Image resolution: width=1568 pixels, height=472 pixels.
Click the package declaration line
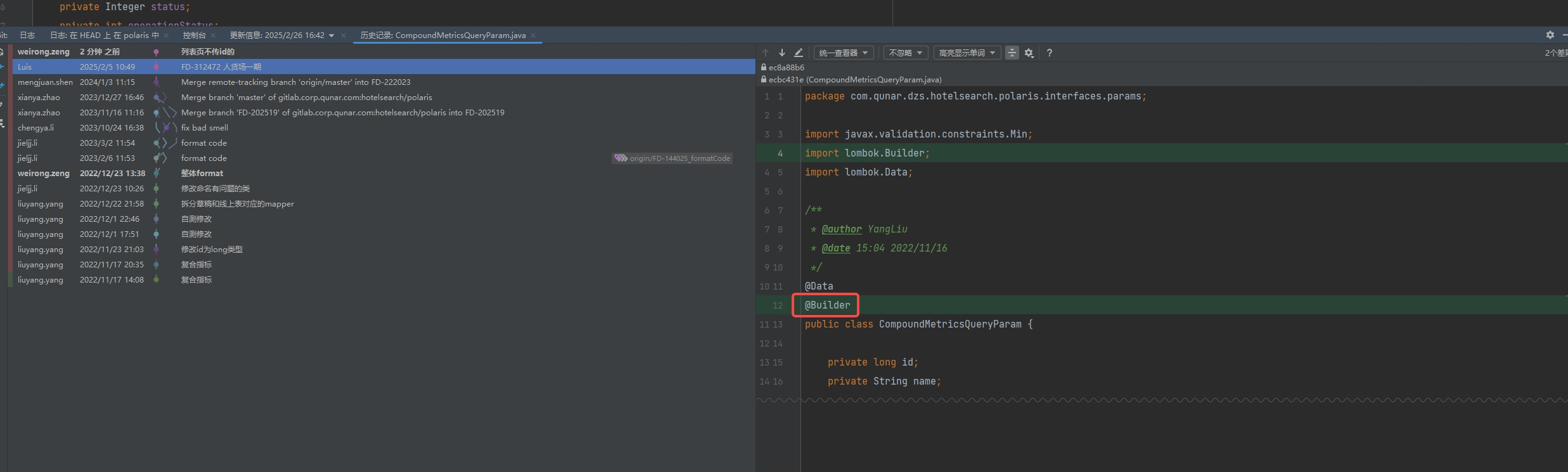(975, 96)
